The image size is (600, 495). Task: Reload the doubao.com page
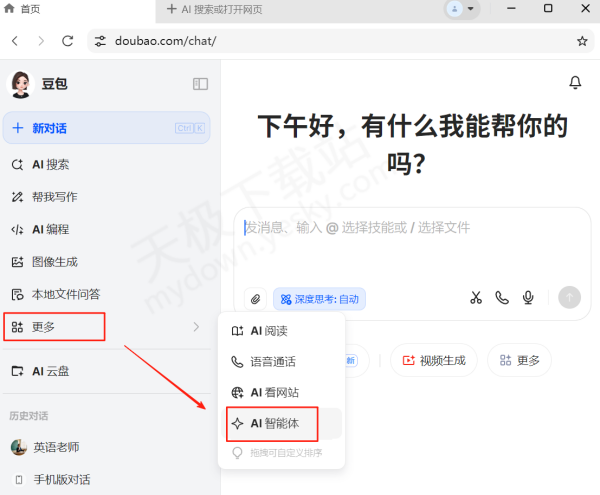coord(68,41)
